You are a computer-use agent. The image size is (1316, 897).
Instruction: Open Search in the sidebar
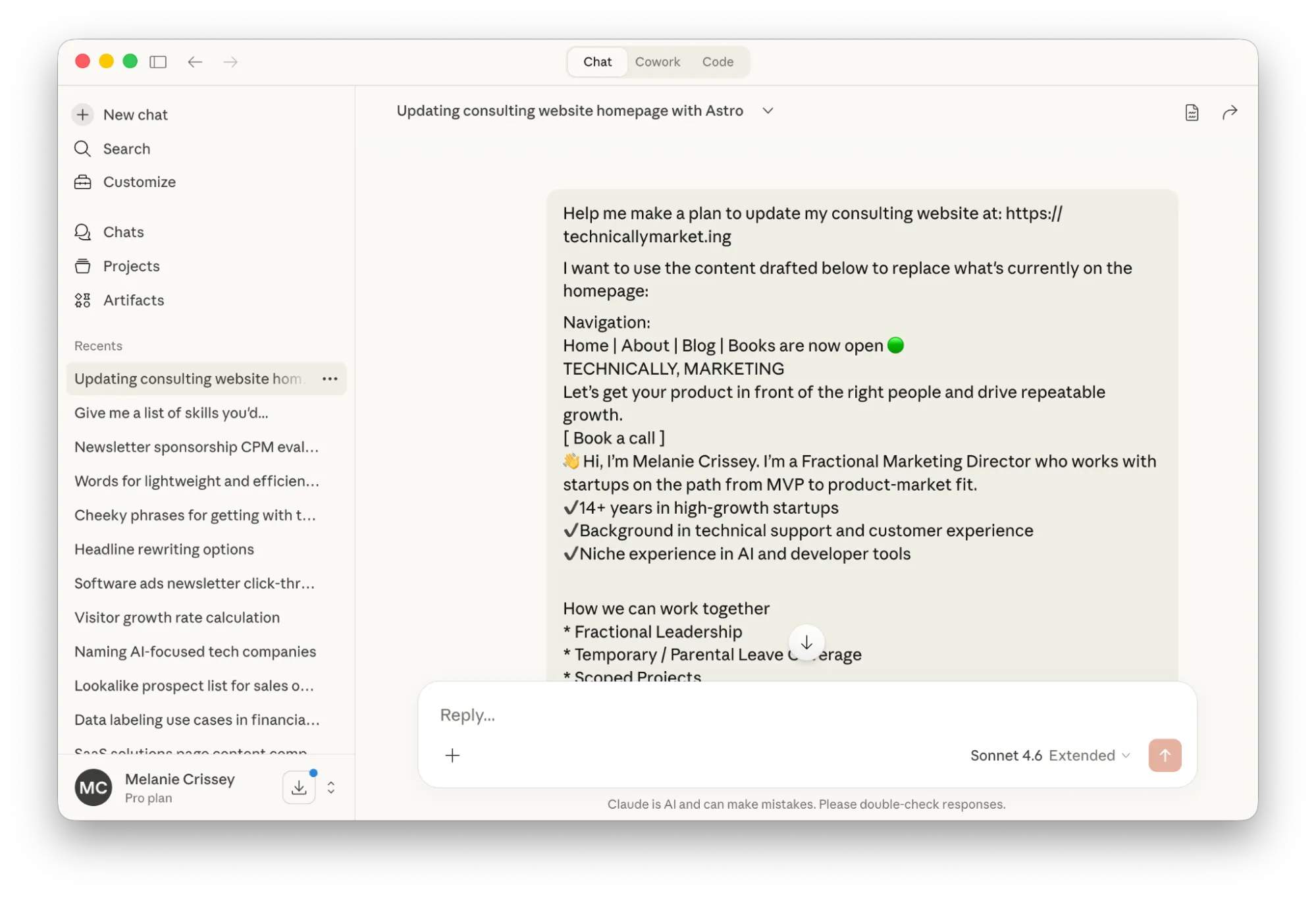pyautogui.click(x=126, y=149)
